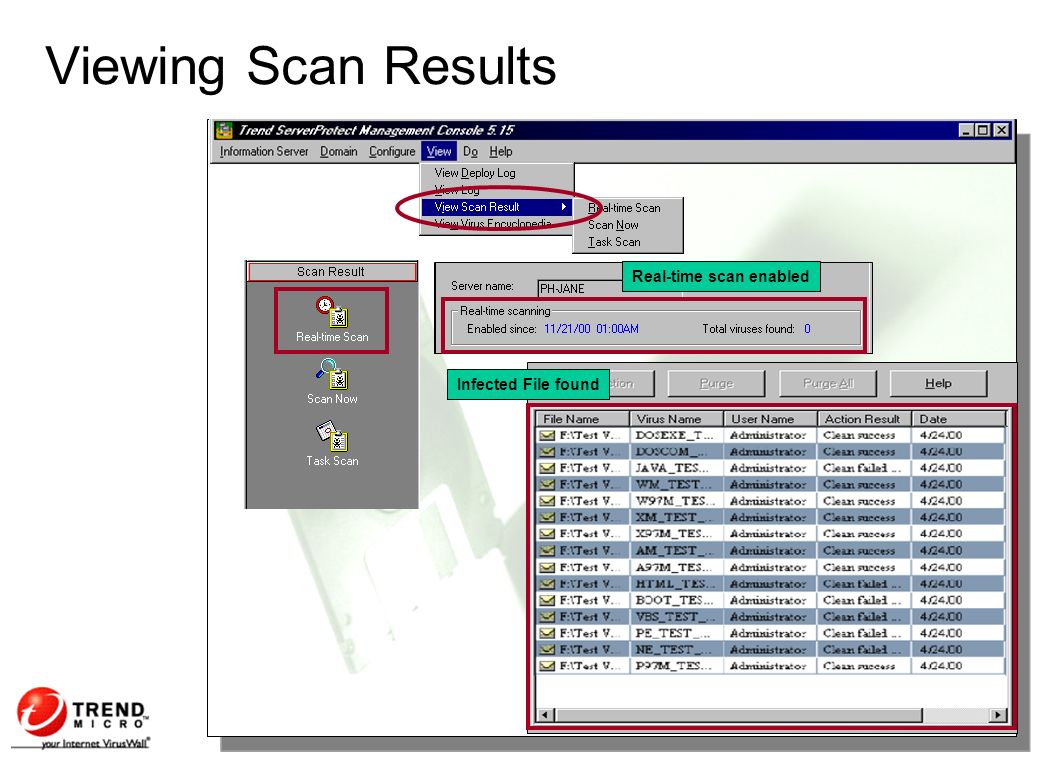Click the Total viruses found value 0
The image size is (1056, 768).
(x=807, y=329)
